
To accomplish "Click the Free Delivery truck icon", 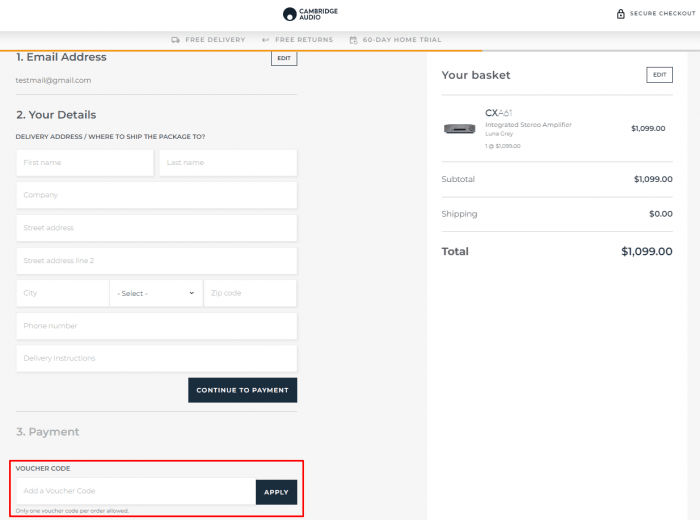I will click(175, 40).
